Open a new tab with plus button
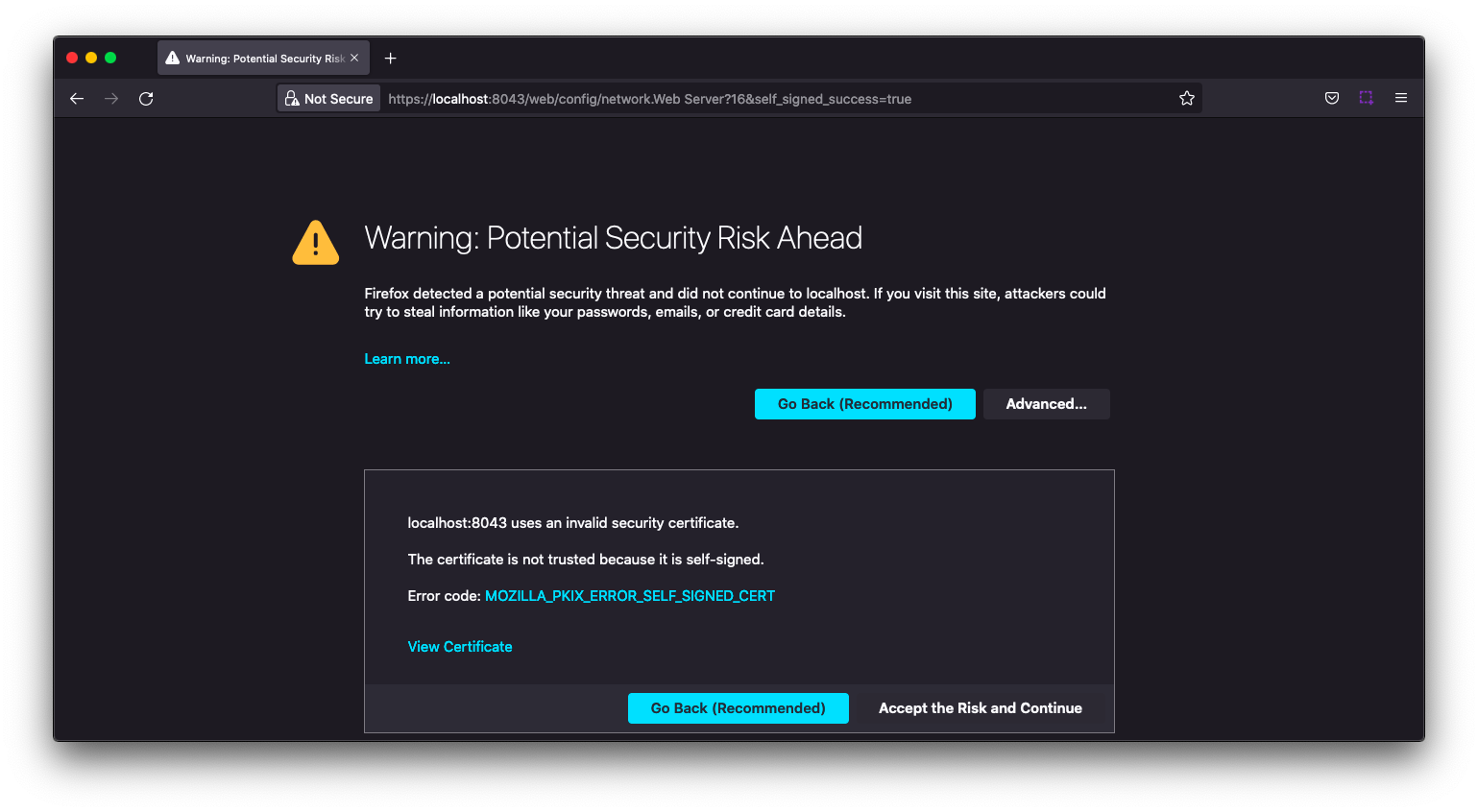The image size is (1478, 812). pyautogui.click(x=391, y=59)
